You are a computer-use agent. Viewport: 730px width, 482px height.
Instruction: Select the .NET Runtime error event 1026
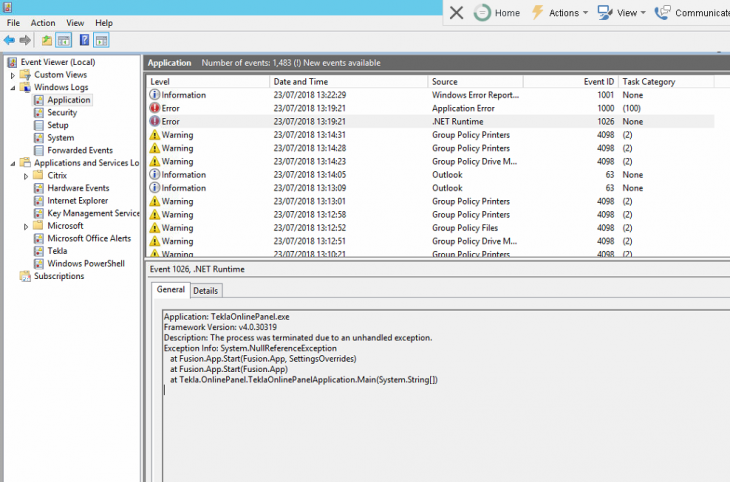click(430, 121)
